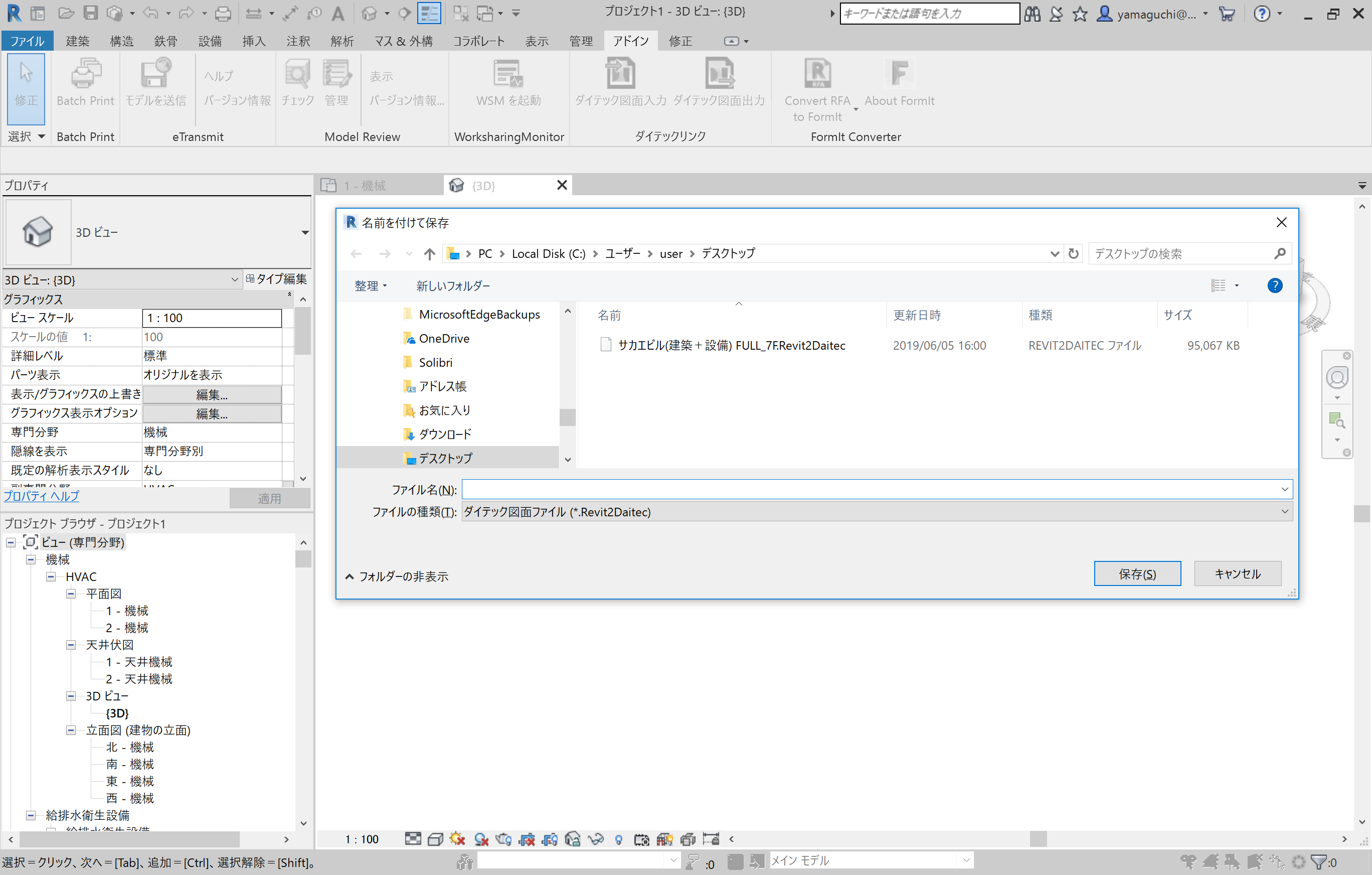1372x875 pixels.
Task: Collapse the 立面図 (建物の立面) node
Action: pyautogui.click(x=71, y=730)
